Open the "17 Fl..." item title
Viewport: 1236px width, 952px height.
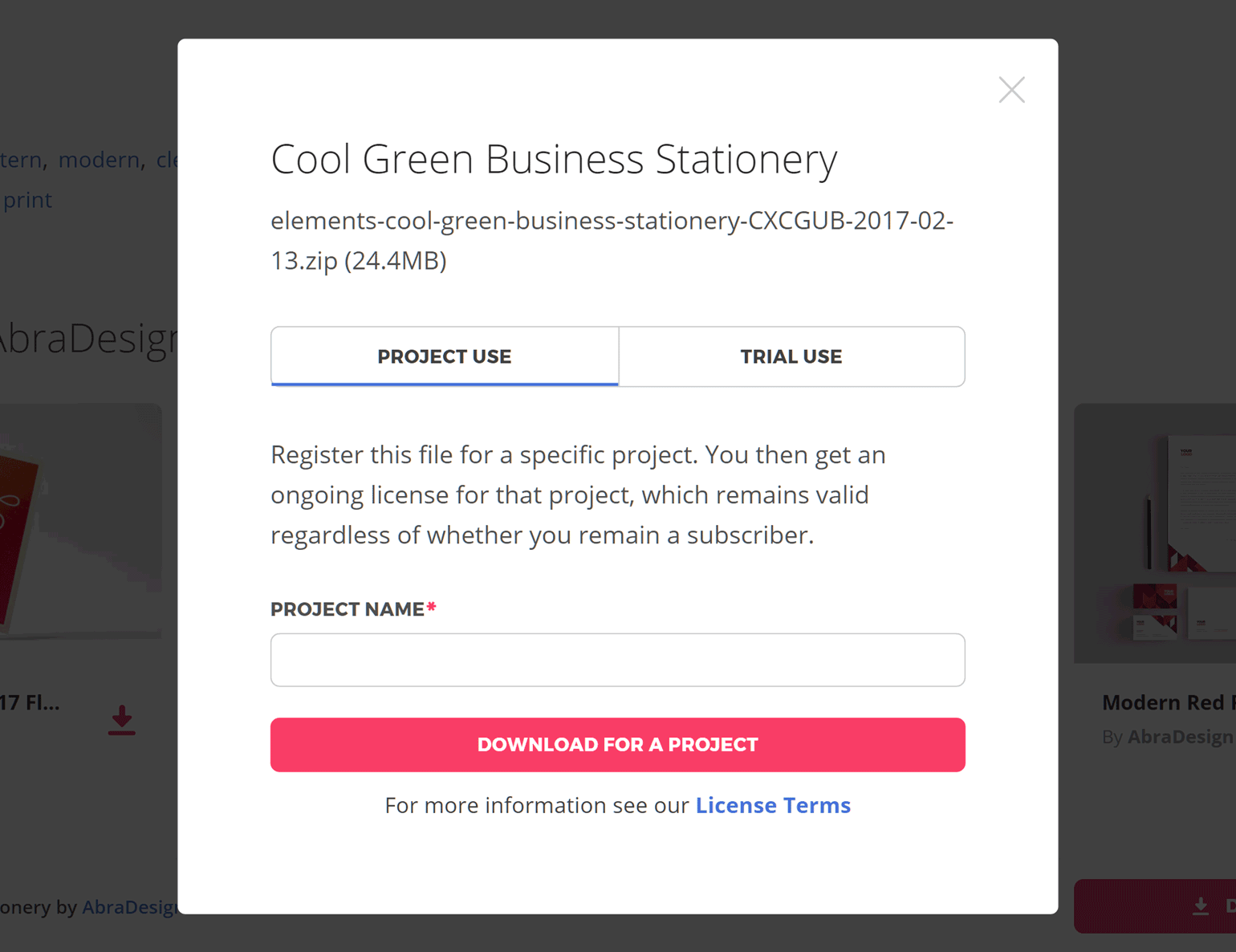tap(30, 703)
